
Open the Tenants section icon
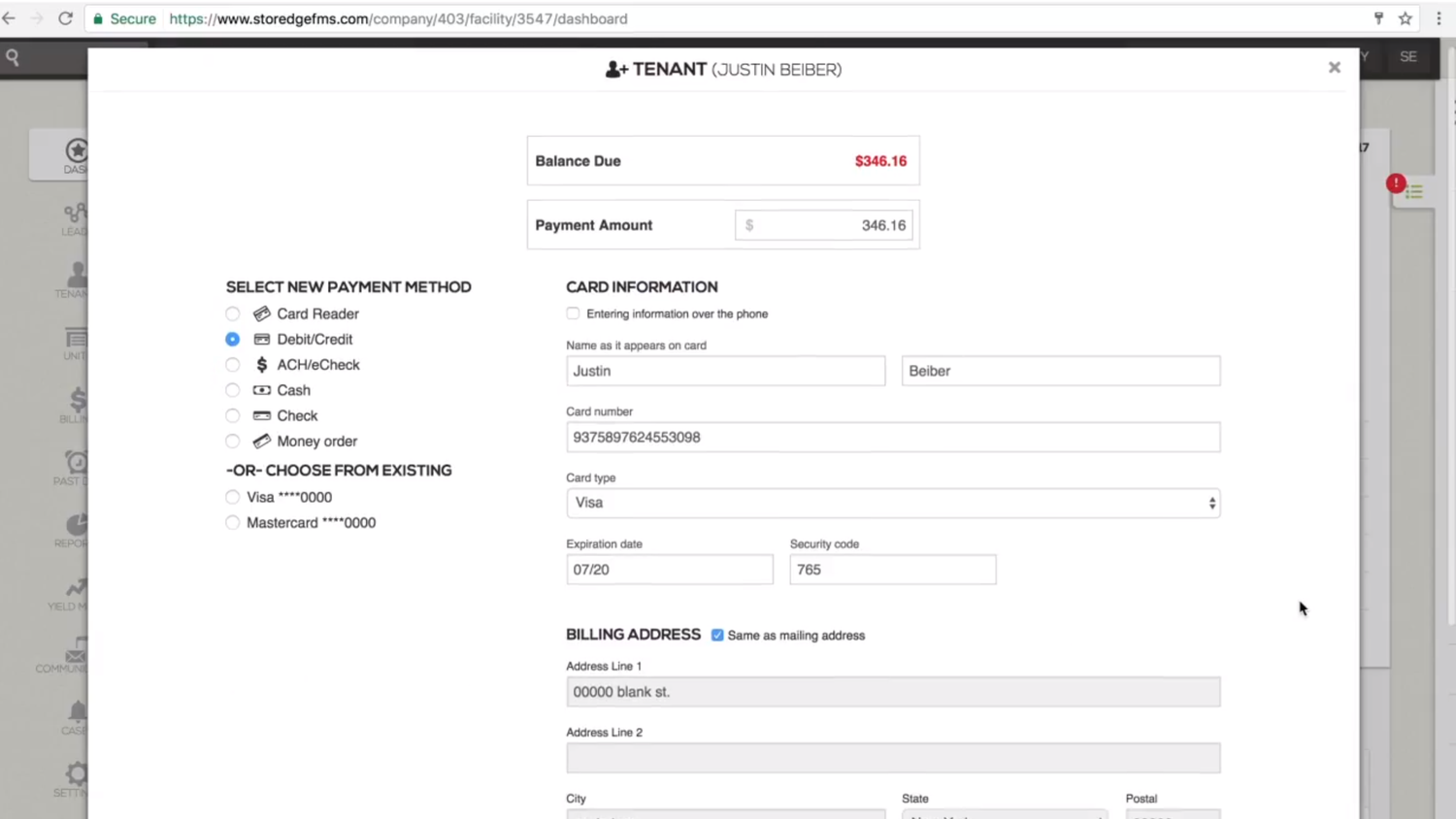pos(77,277)
